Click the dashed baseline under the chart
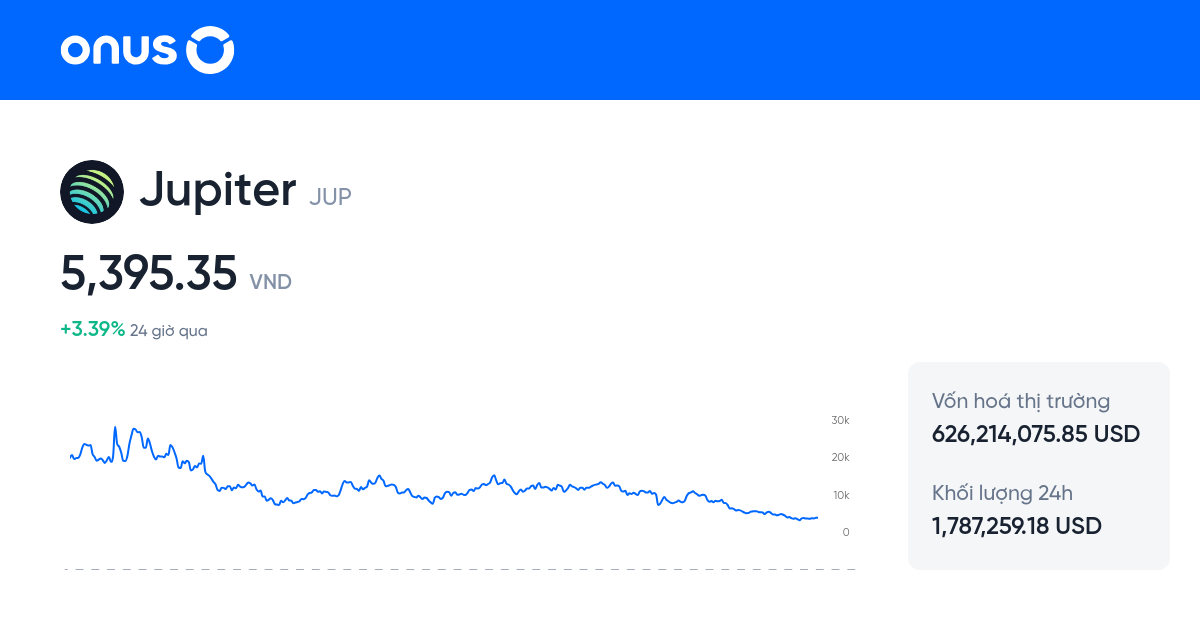The image size is (1200, 630). coord(460,569)
